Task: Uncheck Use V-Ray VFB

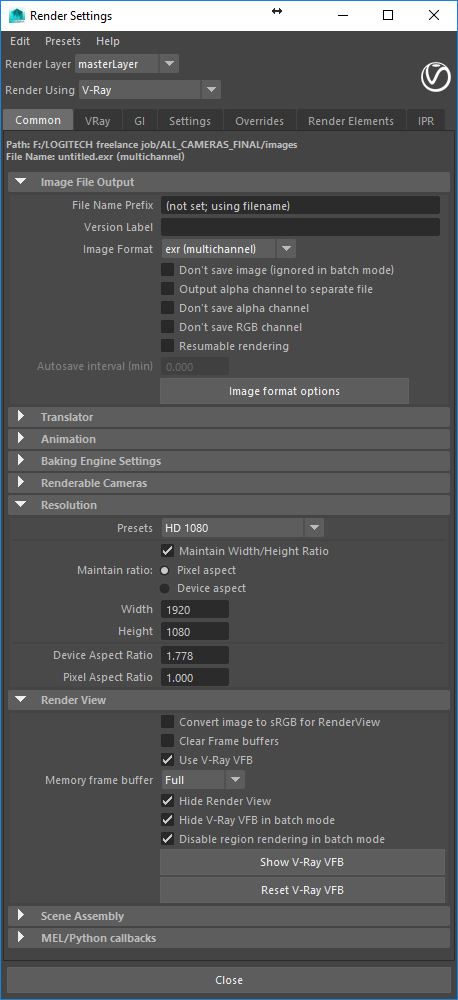Action: pyautogui.click(x=167, y=760)
